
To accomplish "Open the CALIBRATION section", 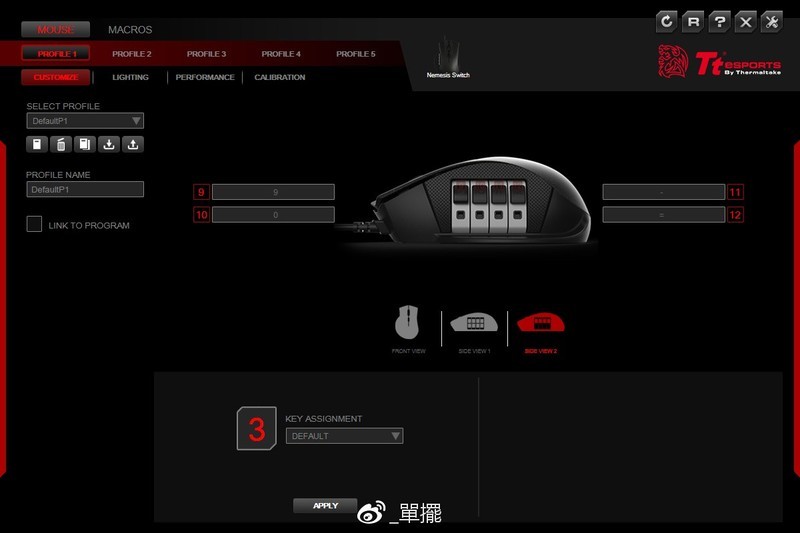I will coord(280,77).
